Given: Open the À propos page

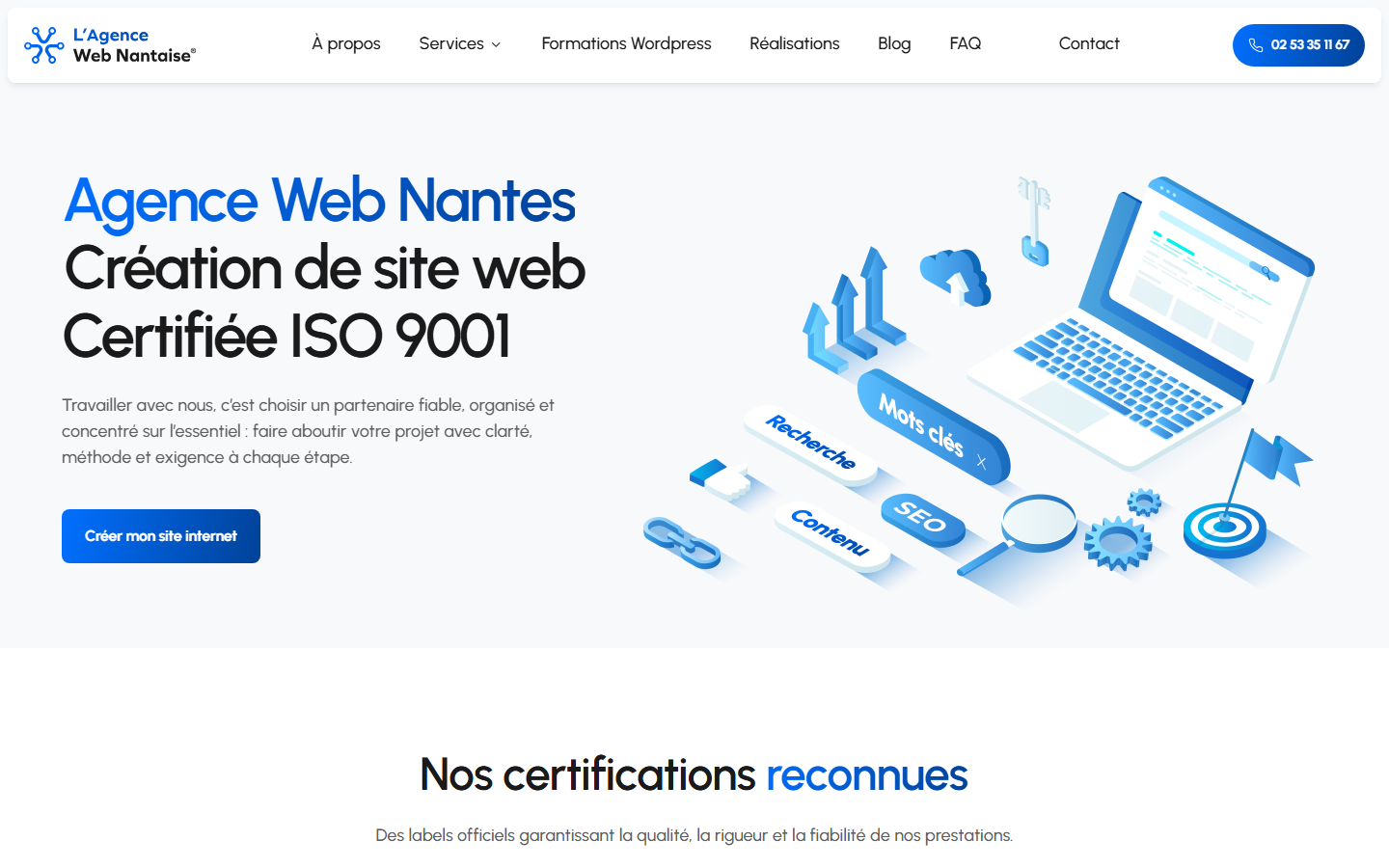Looking at the screenshot, I should 346,43.
